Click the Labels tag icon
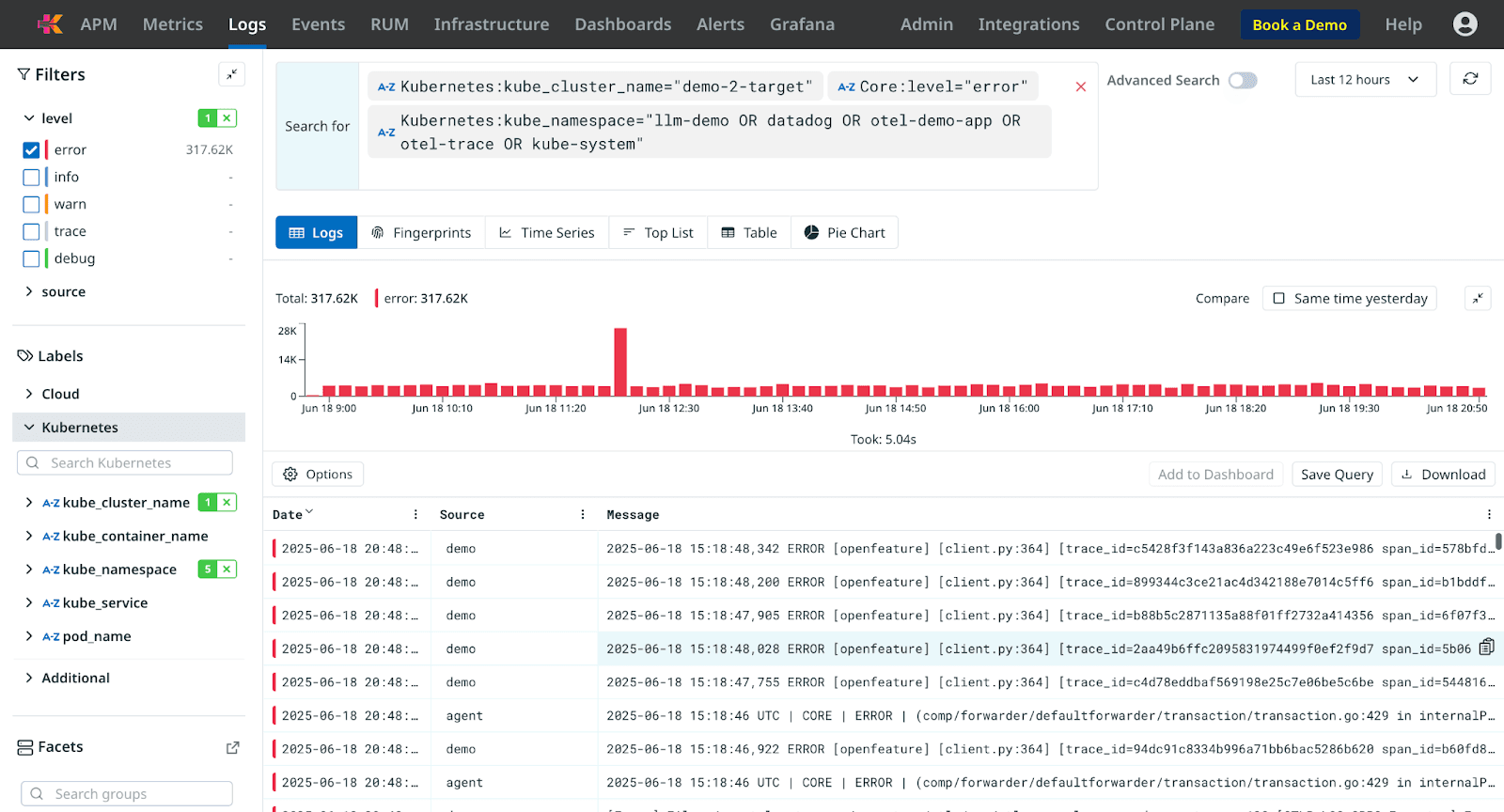1504x812 pixels. tap(25, 356)
